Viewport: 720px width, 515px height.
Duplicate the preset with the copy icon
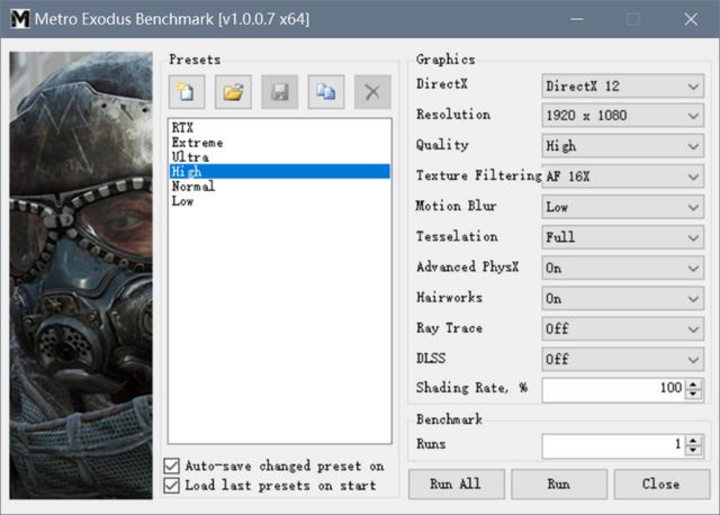(326, 92)
